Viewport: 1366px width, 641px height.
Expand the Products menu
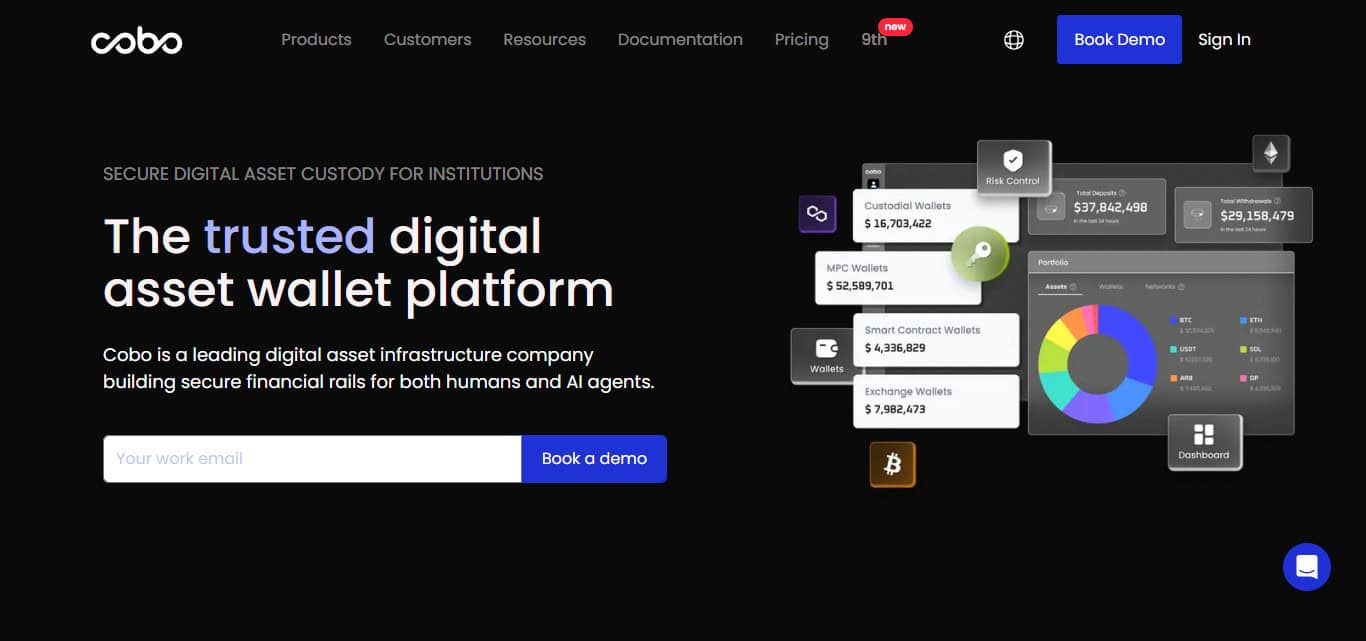click(x=316, y=40)
